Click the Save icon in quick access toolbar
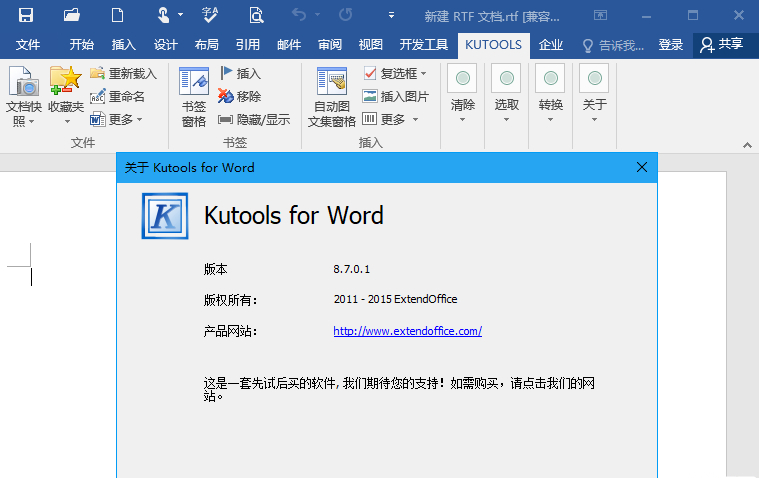This screenshot has height=478, width=759. coord(26,15)
